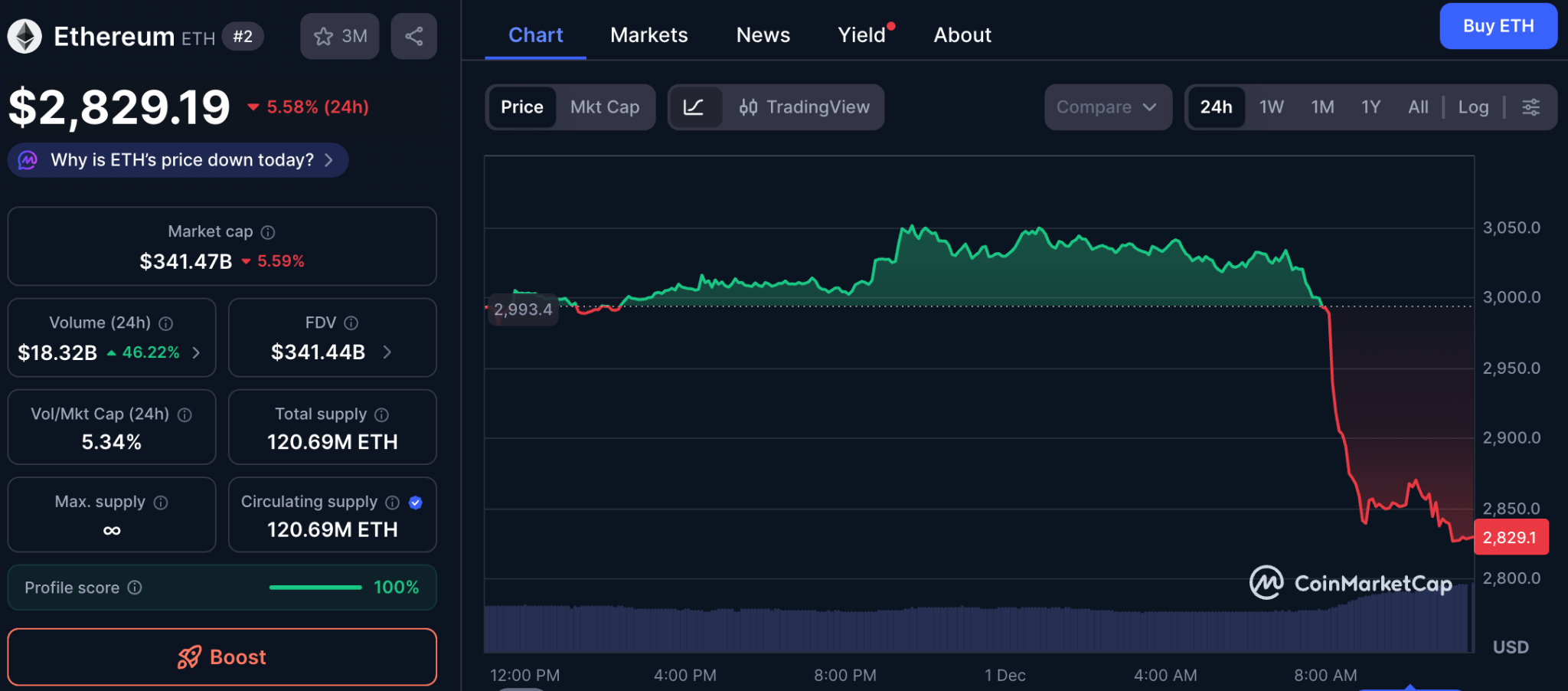Expand FDV details chevron

point(387,352)
